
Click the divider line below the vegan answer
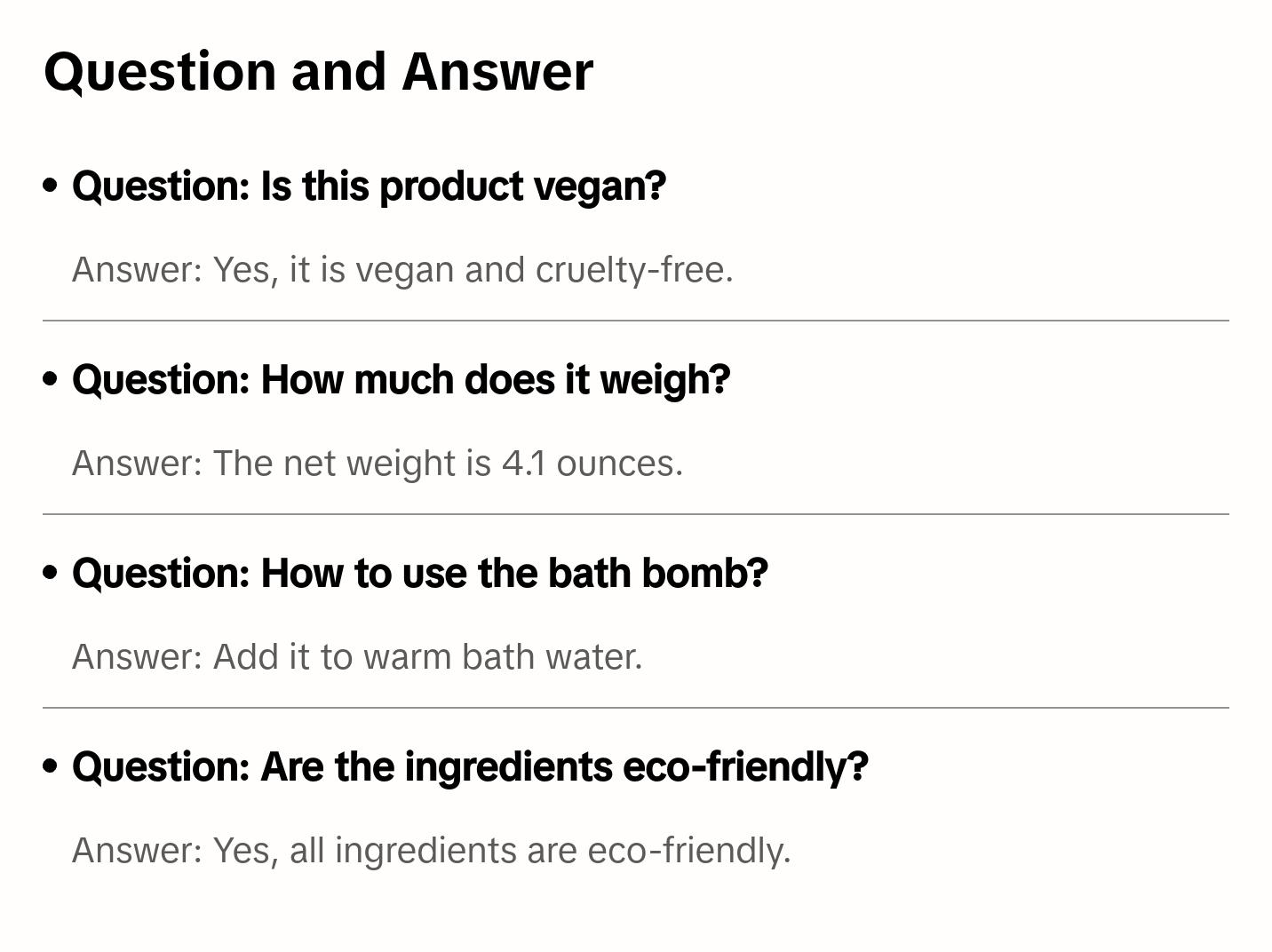tap(636, 321)
